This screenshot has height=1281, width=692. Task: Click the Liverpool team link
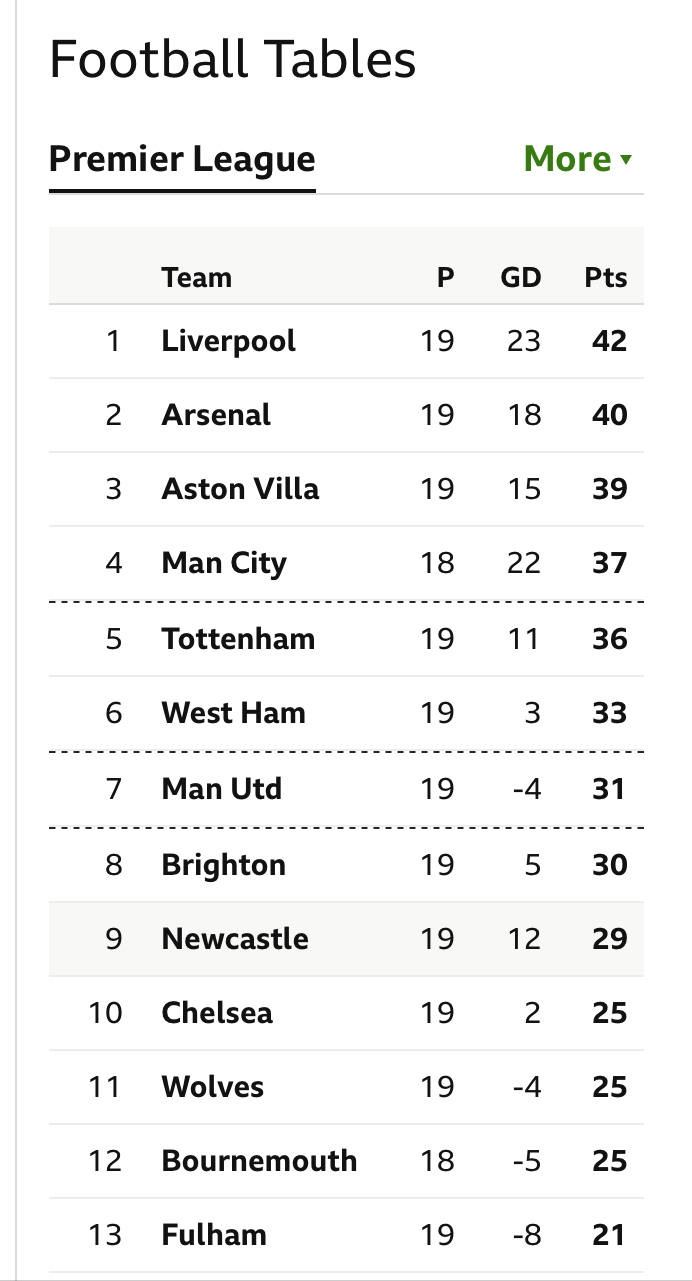pyautogui.click(x=229, y=341)
